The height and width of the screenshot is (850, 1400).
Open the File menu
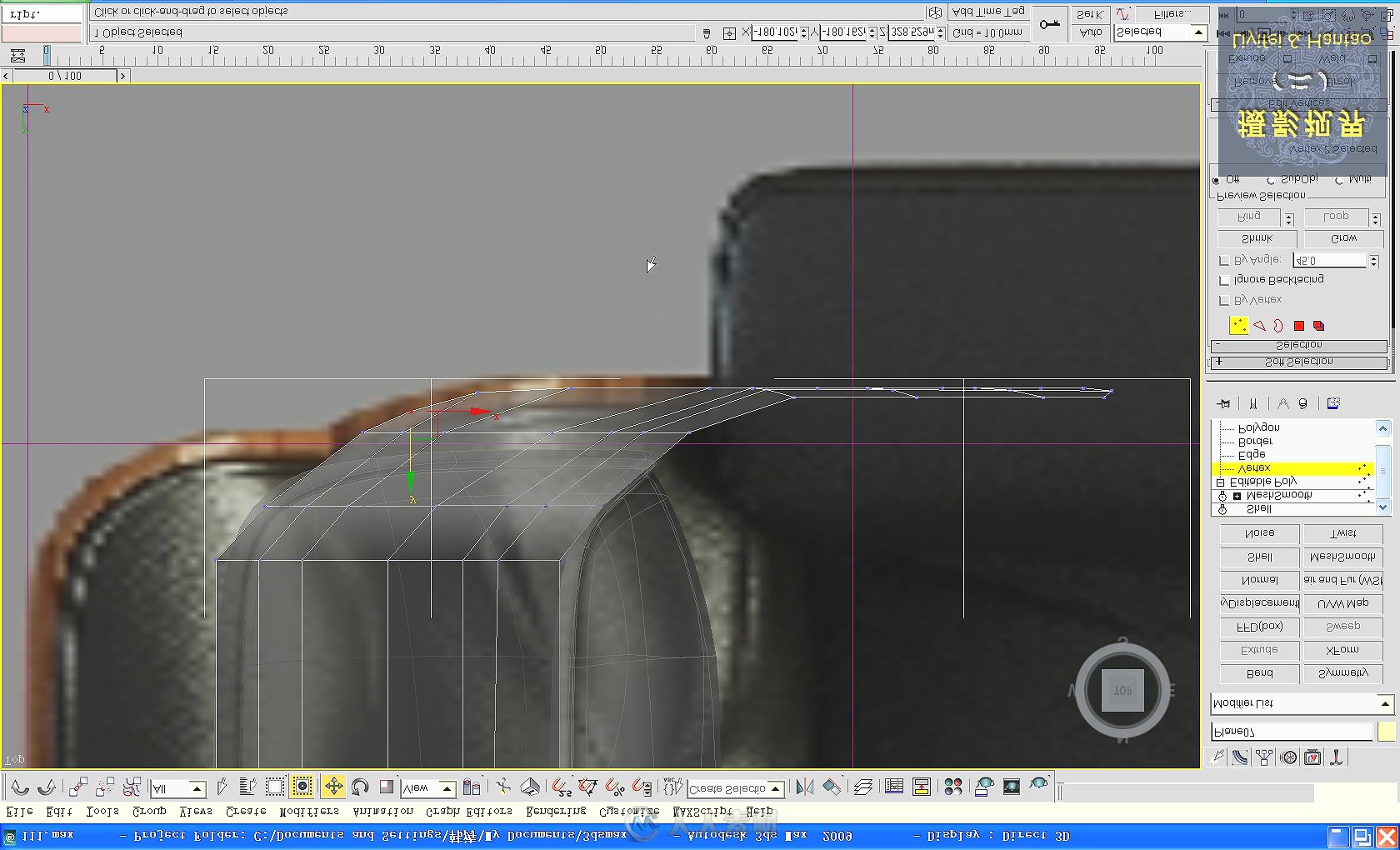[x=19, y=812]
